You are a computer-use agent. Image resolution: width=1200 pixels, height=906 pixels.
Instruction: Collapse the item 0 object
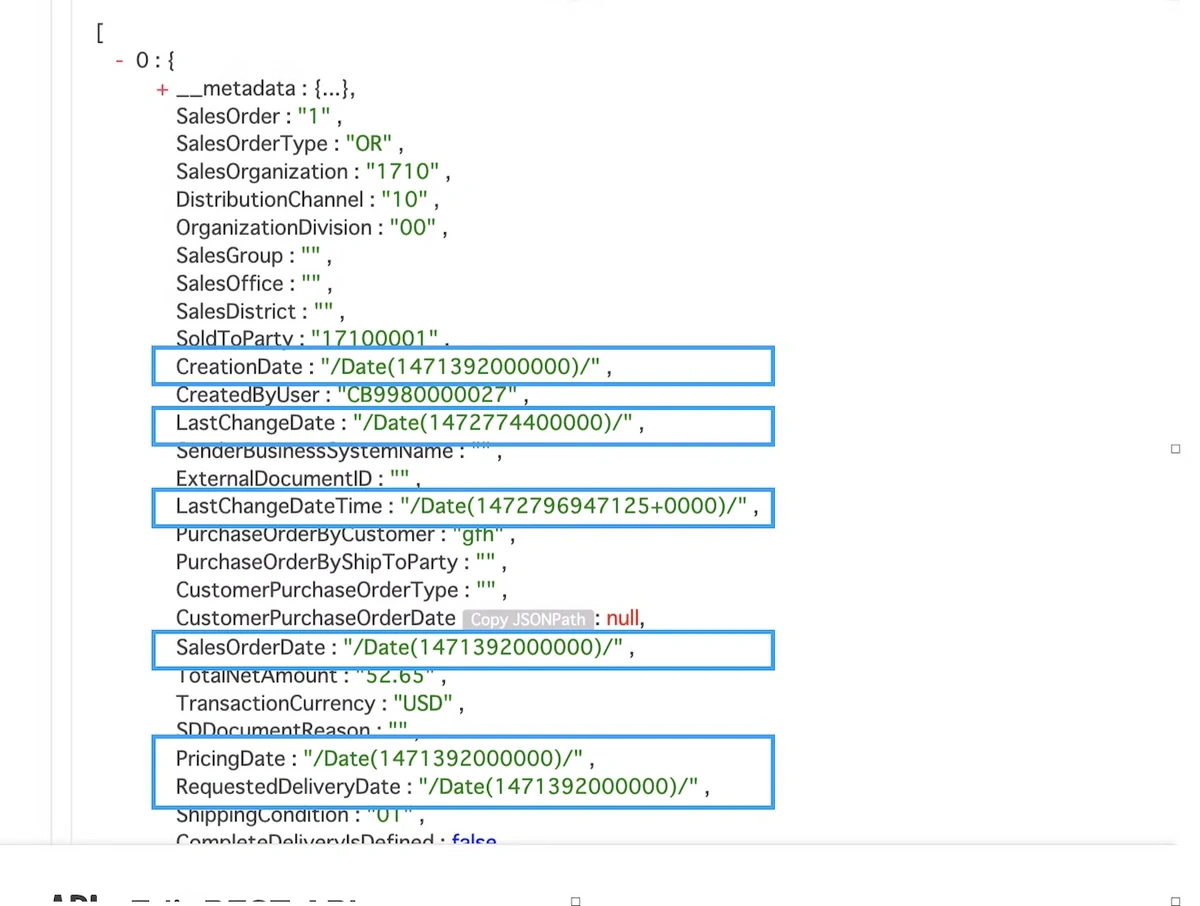click(x=120, y=61)
